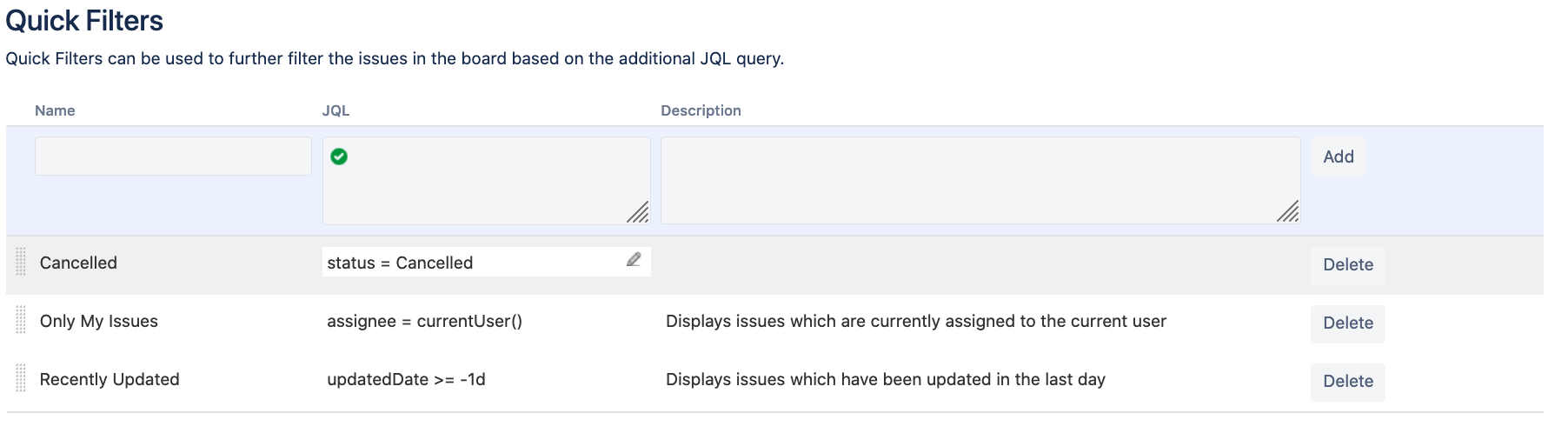Delete the Only My Issues filter
Viewport: 1568px width, 433px height.
[1348, 323]
